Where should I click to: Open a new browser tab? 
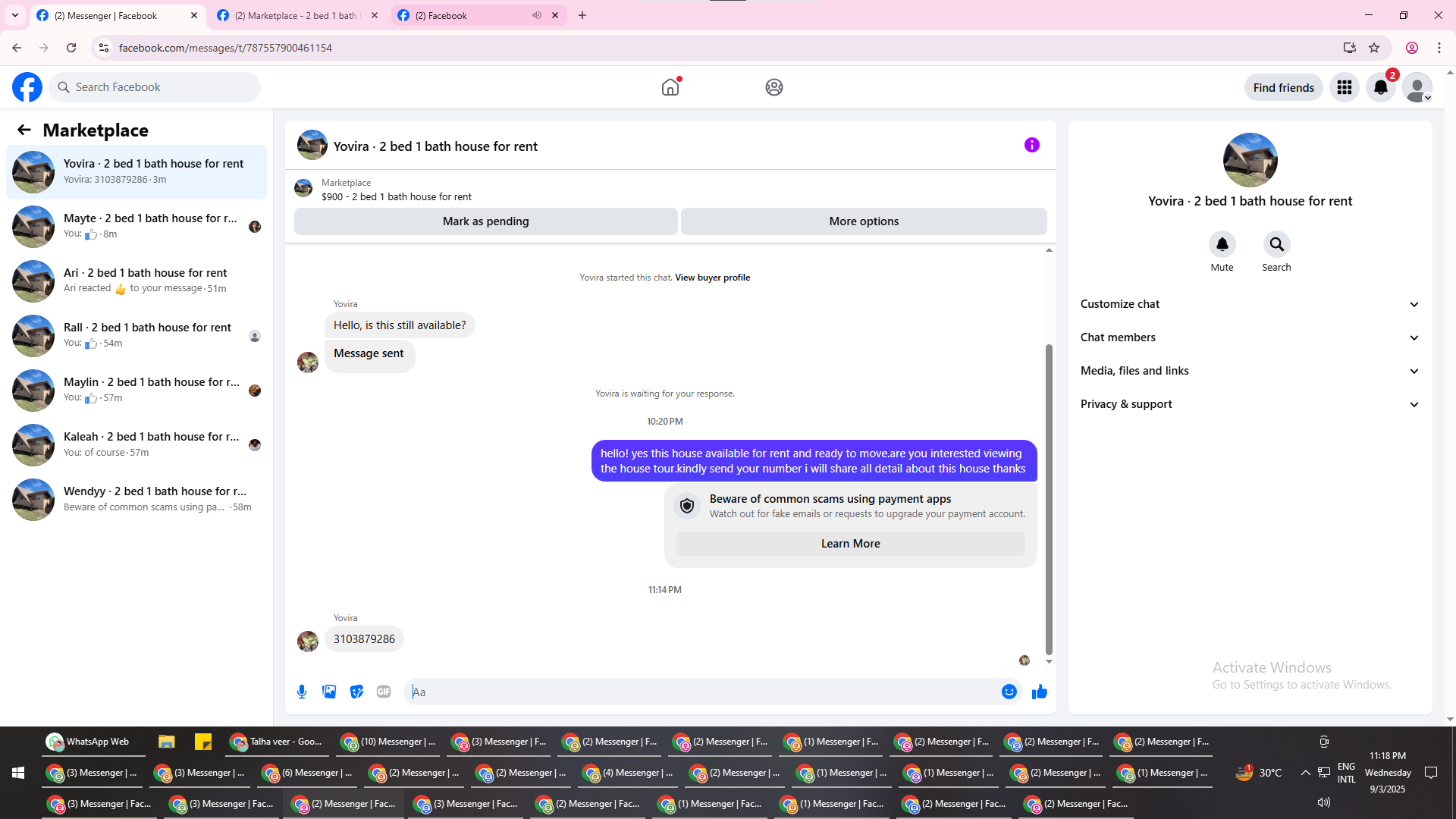(582, 15)
